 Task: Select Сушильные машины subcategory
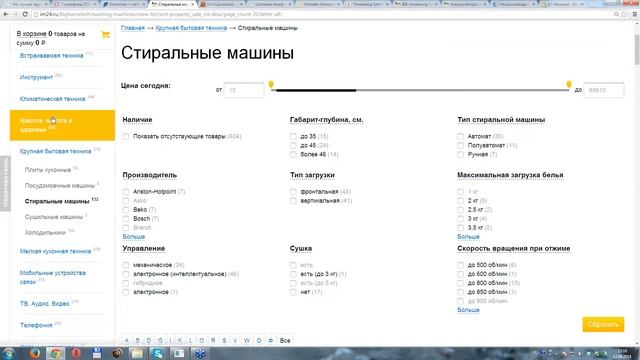pyautogui.click(x=53, y=217)
